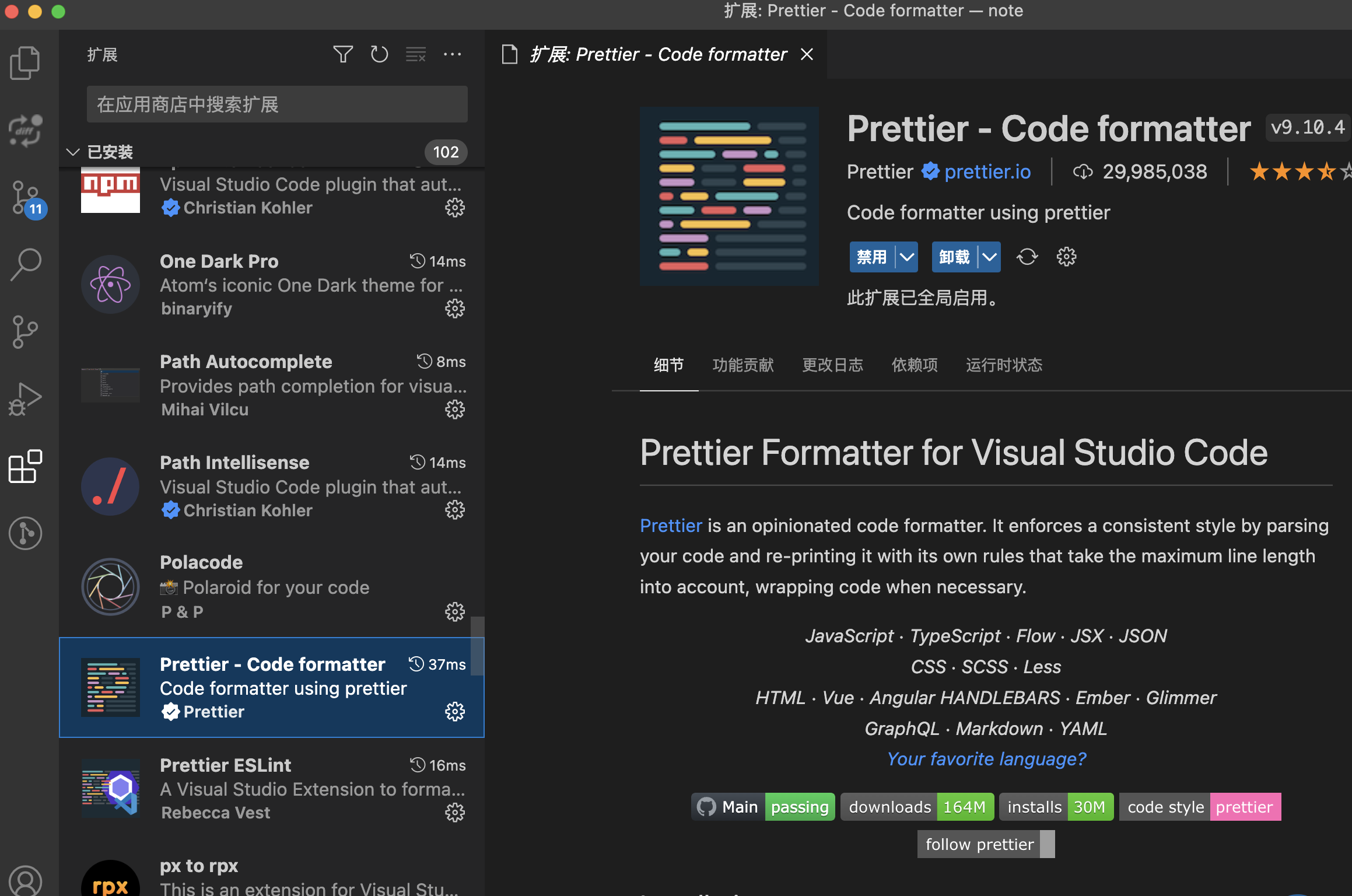Click the clear extensions search results icon
1352x896 pixels.
click(x=416, y=55)
